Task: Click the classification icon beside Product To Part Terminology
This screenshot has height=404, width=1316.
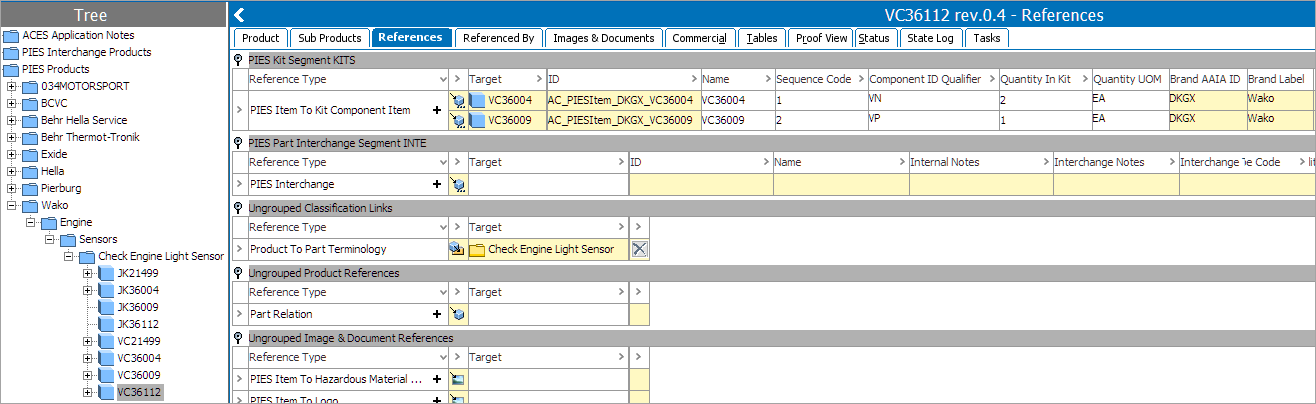Action: [458, 249]
